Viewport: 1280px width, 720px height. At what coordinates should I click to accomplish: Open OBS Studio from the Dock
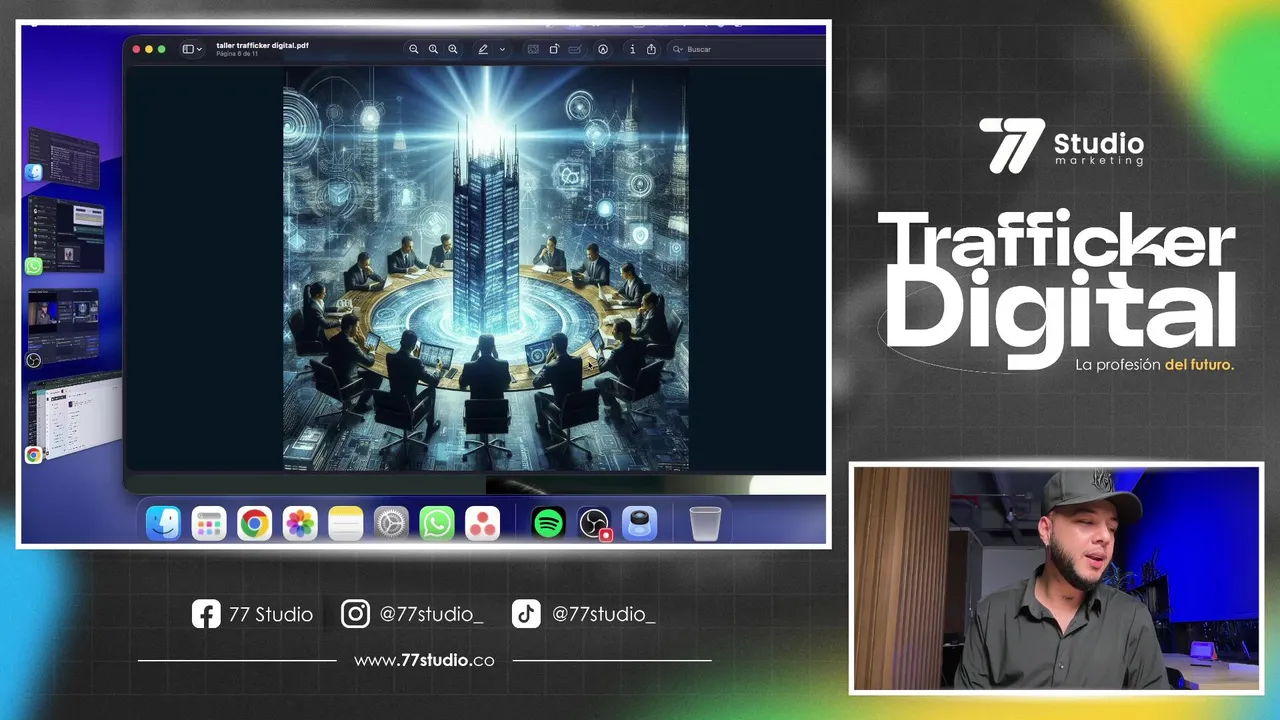[x=594, y=523]
